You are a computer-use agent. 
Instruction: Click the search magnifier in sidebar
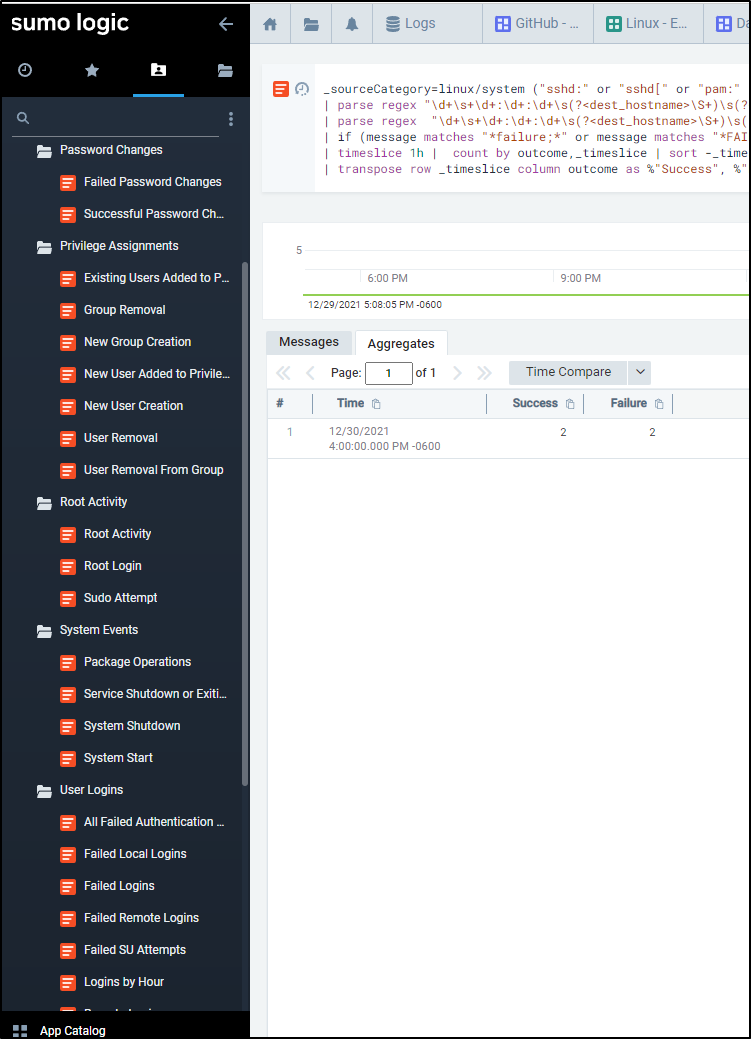[23, 118]
